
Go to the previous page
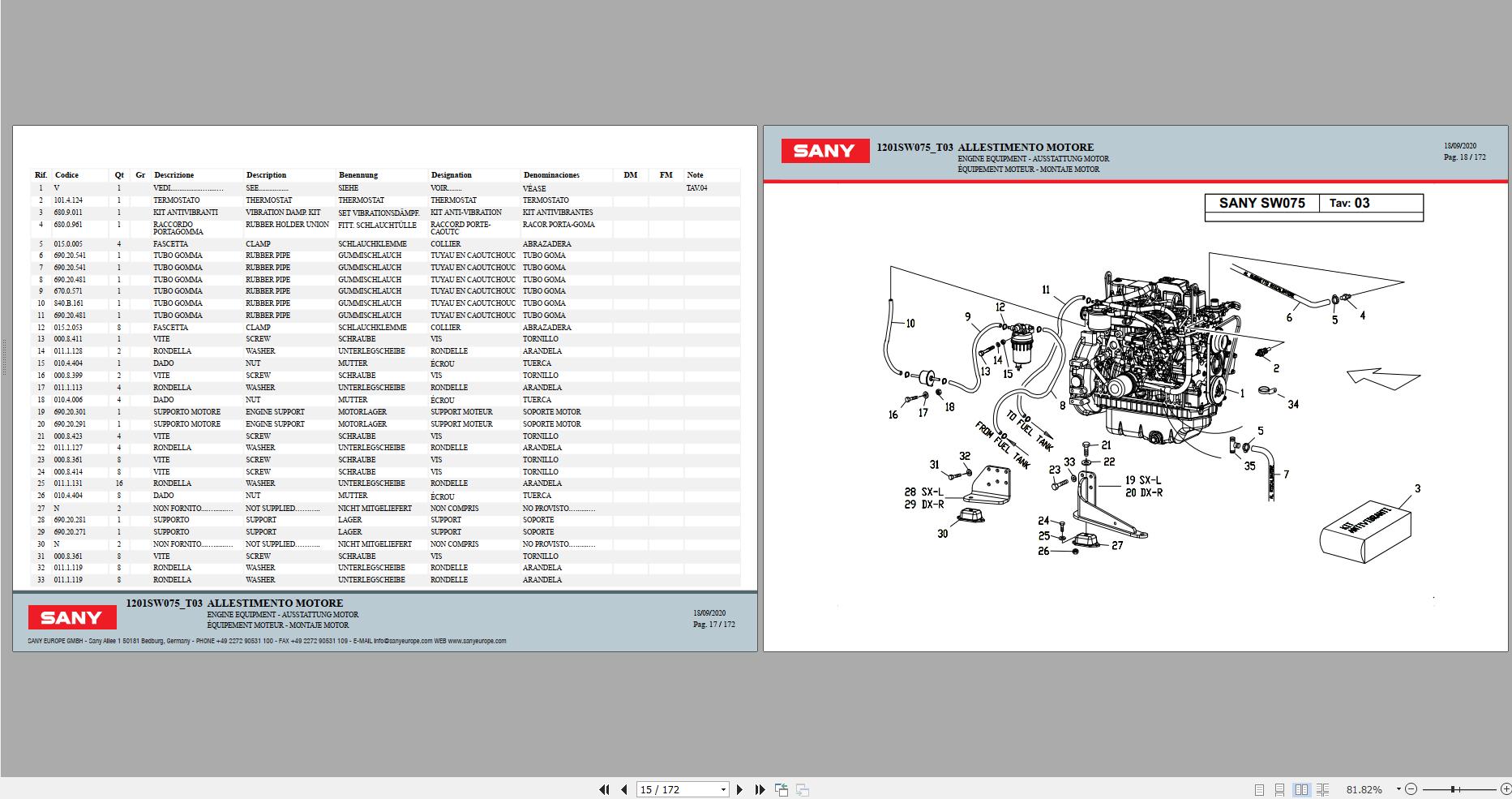click(623, 789)
